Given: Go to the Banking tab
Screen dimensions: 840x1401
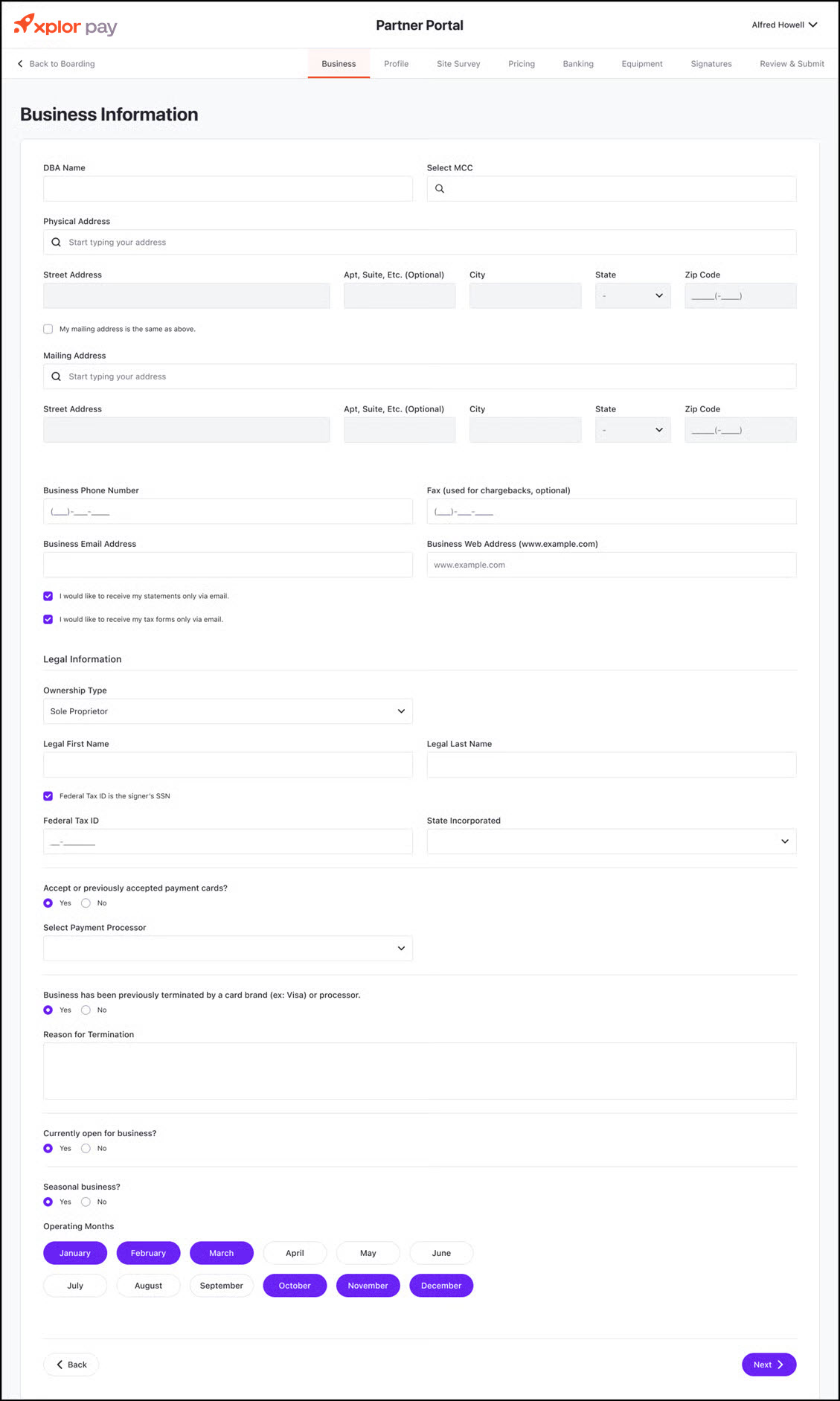Looking at the screenshot, I should click(578, 64).
